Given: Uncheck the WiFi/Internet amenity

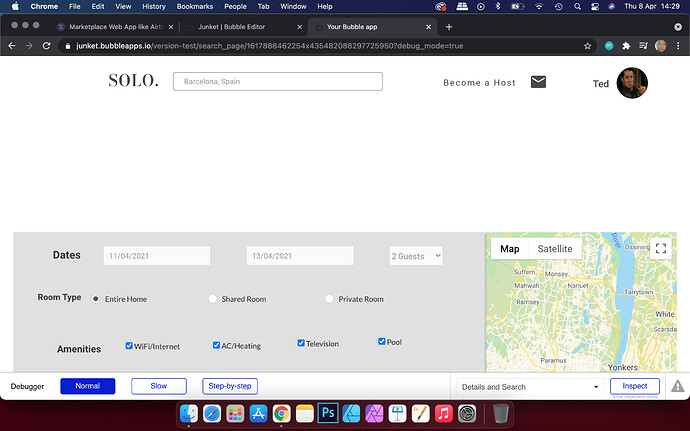Looking at the screenshot, I should [x=129, y=346].
